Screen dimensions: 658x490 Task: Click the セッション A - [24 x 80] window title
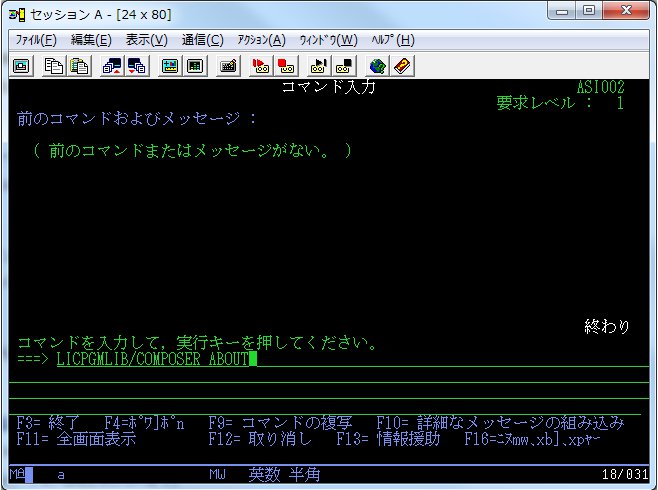(x=101, y=15)
